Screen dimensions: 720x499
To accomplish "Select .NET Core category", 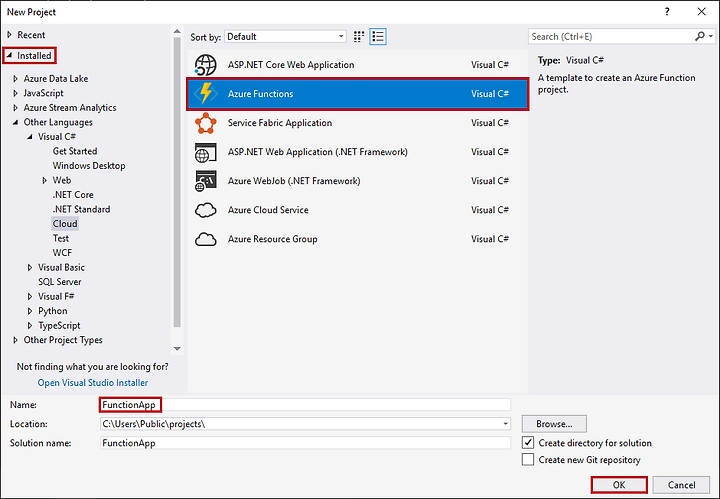I will pyautogui.click(x=73, y=195).
